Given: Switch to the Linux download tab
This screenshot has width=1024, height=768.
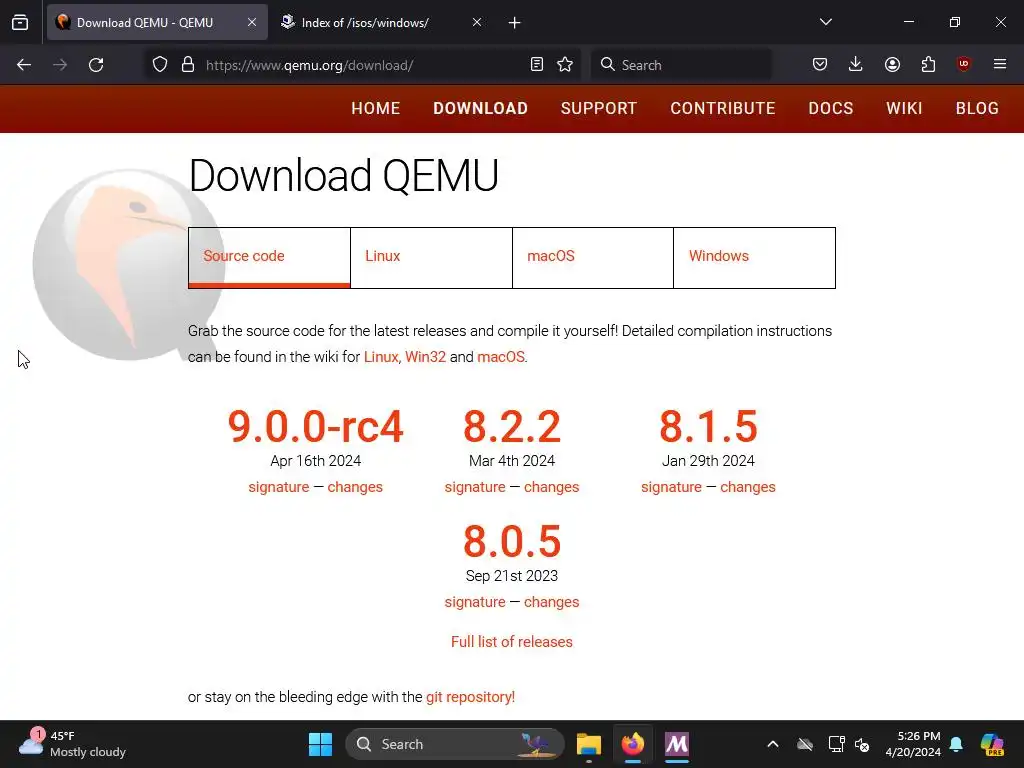Looking at the screenshot, I should coord(431,257).
